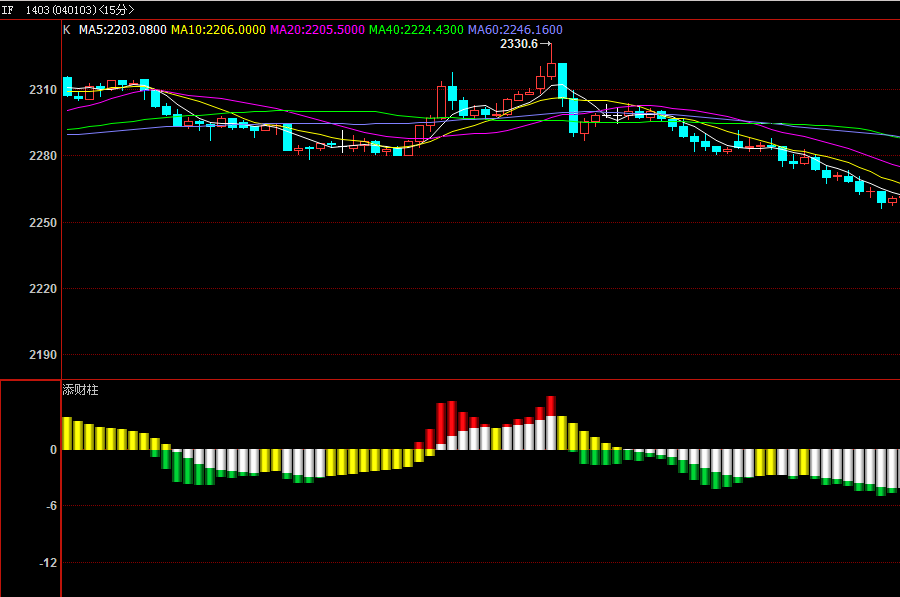Click the 2220 price axis label
The height and width of the screenshot is (597, 900).
pyautogui.click(x=43, y=288)
